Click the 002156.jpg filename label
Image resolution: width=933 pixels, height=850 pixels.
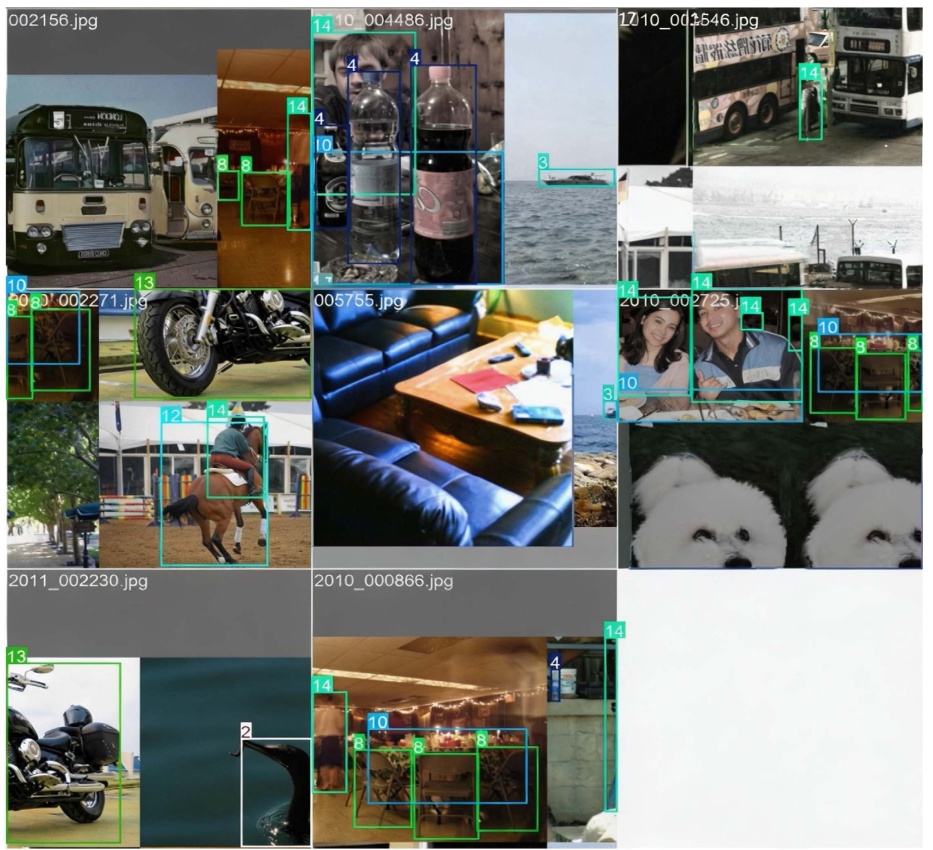[x=53, y=21]
